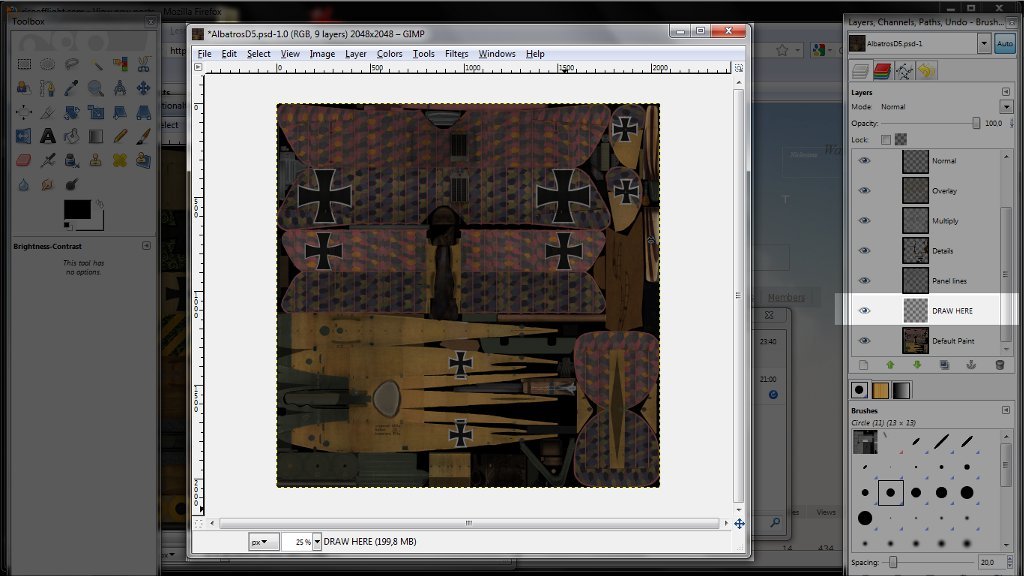Hide the Default Paint layer
Image resolution: width=1024 pixels, height=576 pixels.
coord(864,341)
